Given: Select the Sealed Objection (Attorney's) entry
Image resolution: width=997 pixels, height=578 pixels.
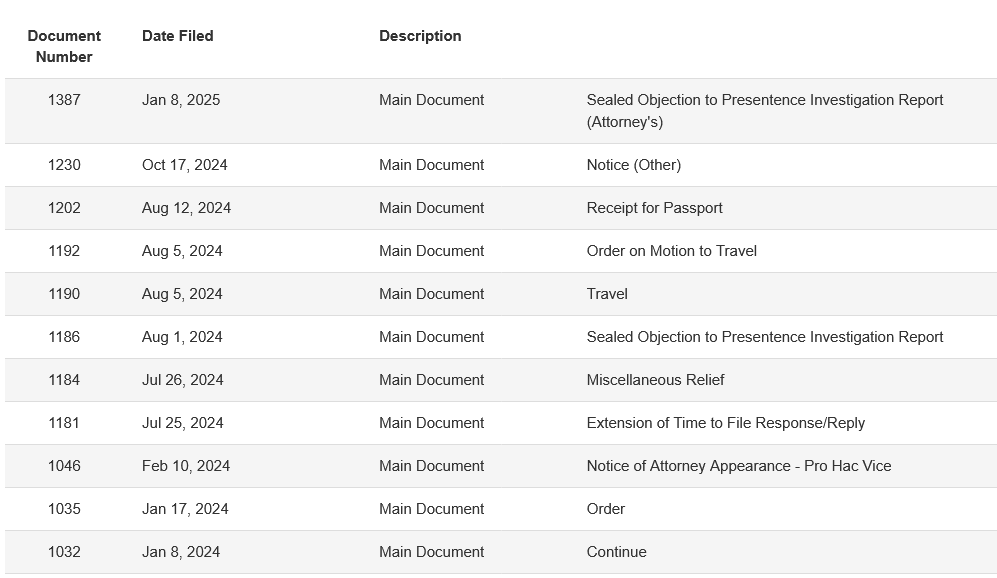Looking at the screenshot, I should (x=764, y=111).
